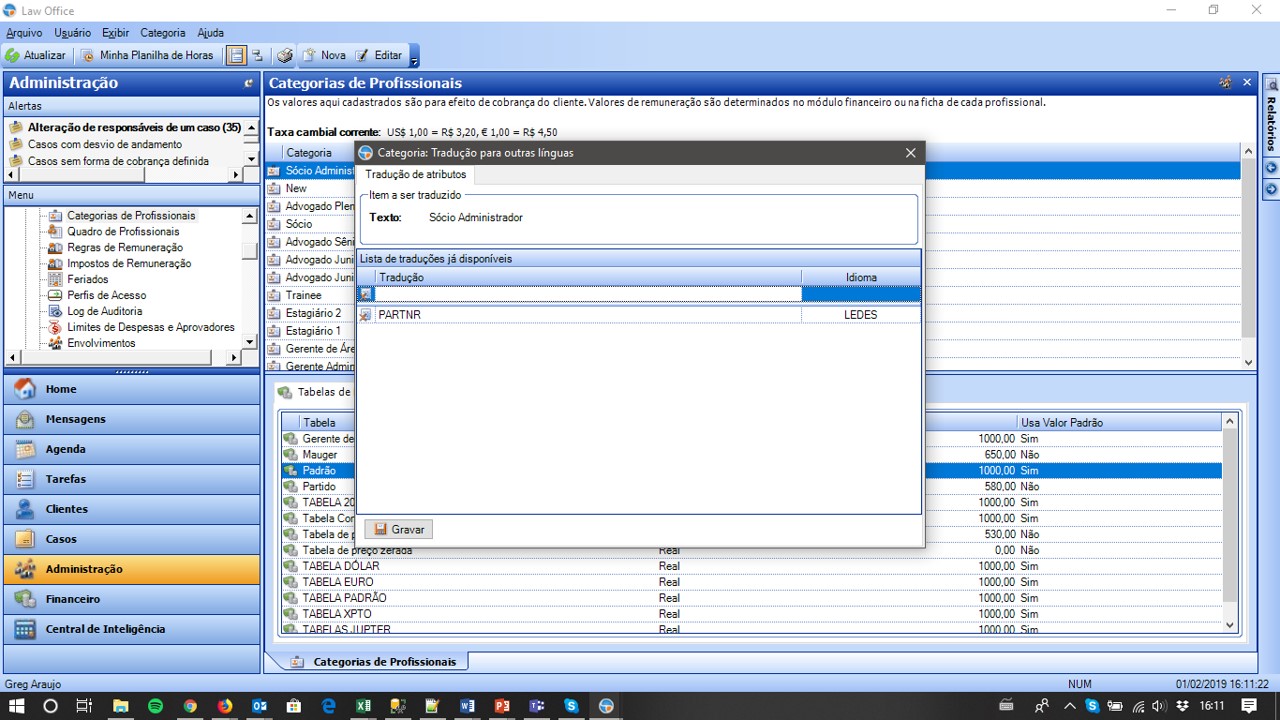Screen dimensions: 1280x720
Task: Select Limites de Despesas e Aprovadores
Action: tap(151, 327)
